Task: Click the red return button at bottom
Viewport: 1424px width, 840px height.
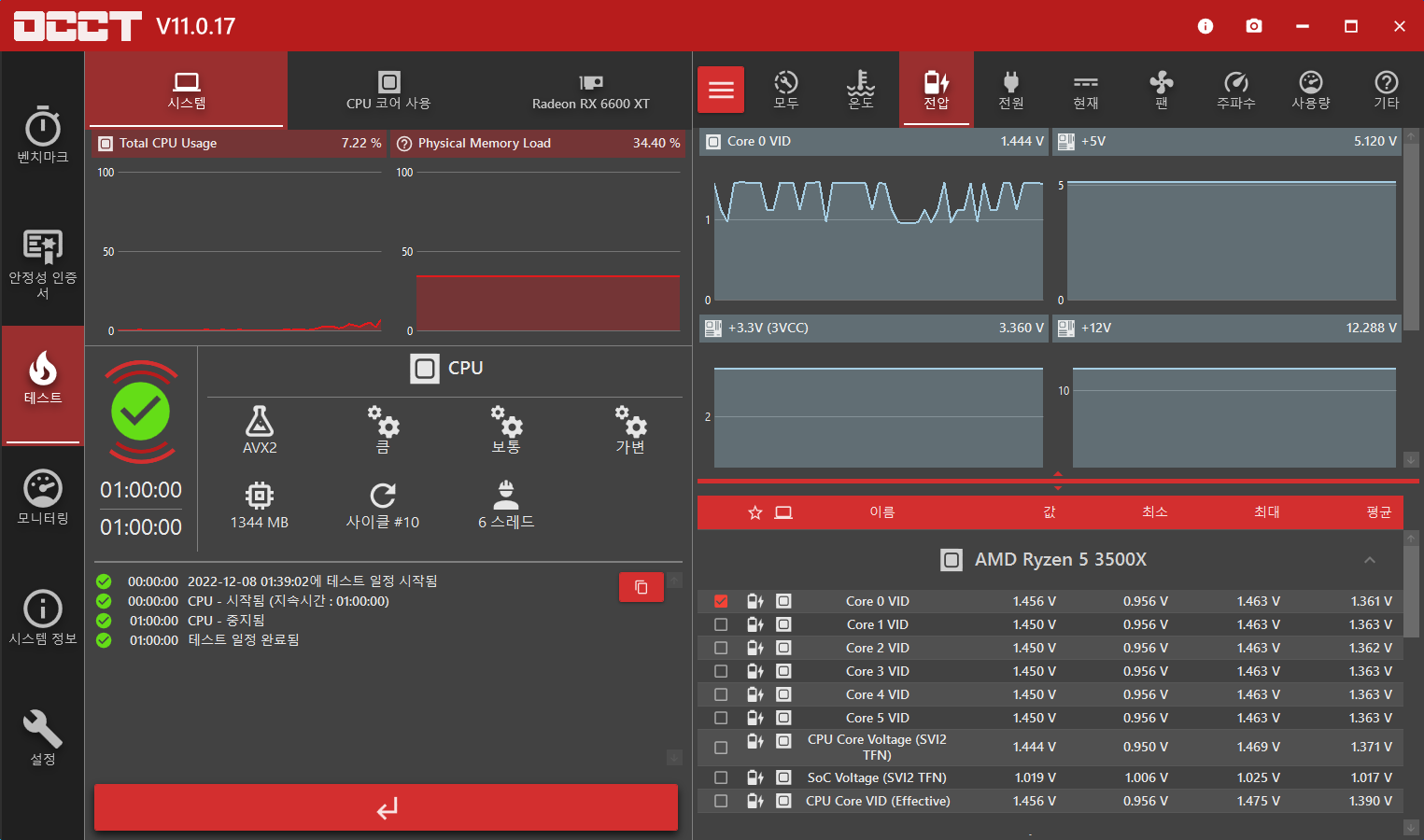Action: coord(386,807)
